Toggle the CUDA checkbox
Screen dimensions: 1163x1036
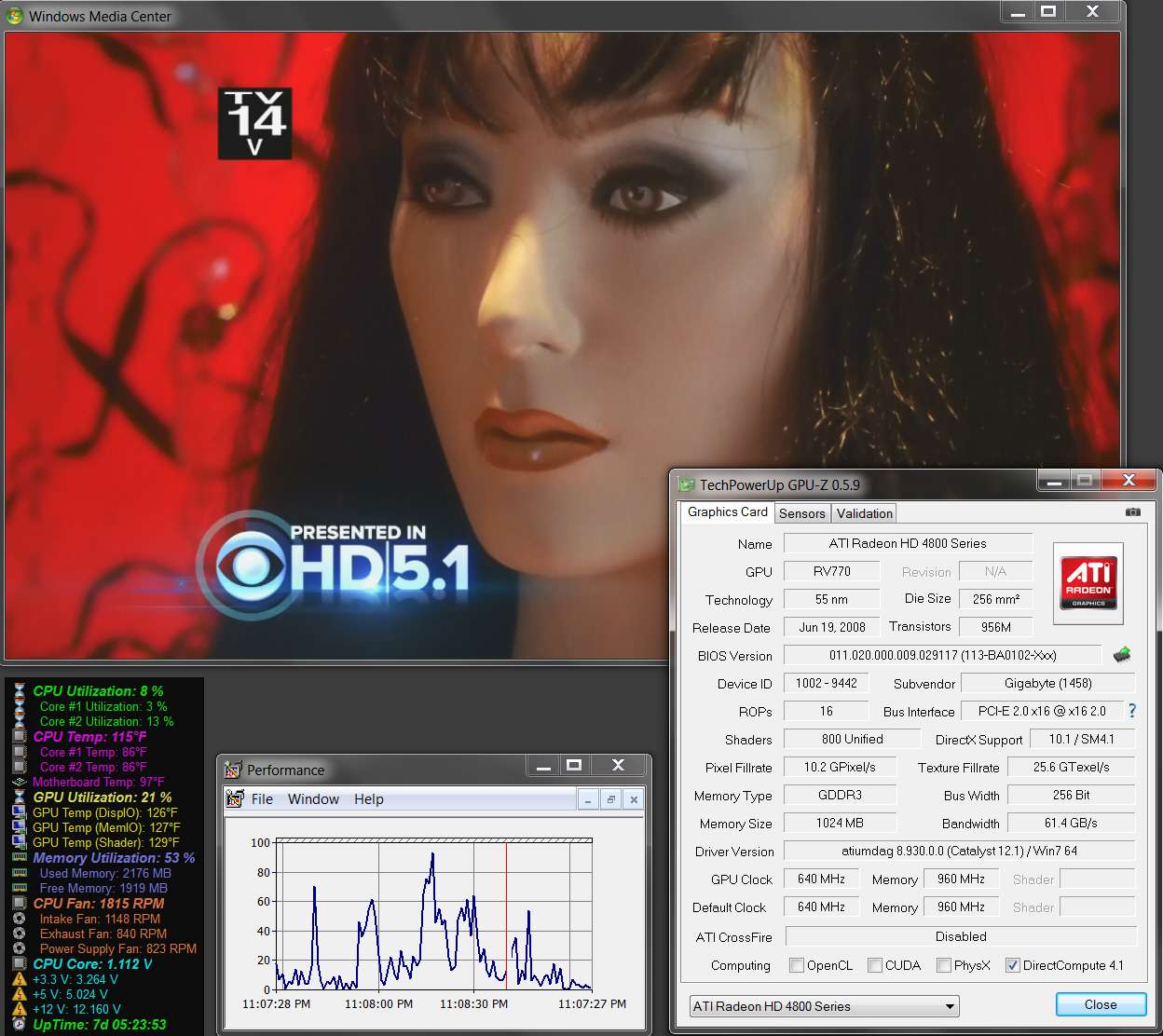pyautogui.click(x=874, y=965)
